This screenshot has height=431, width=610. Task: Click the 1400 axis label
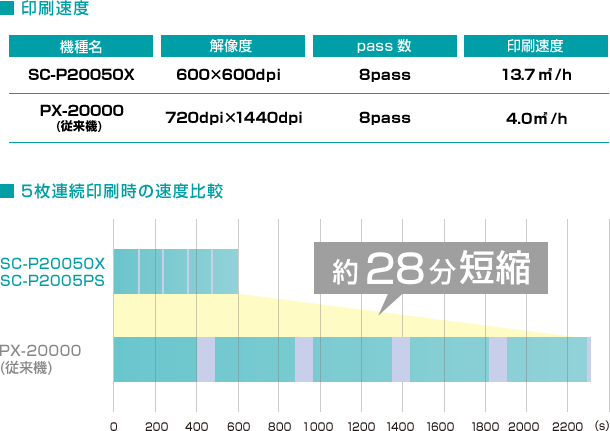pos(401,426)
